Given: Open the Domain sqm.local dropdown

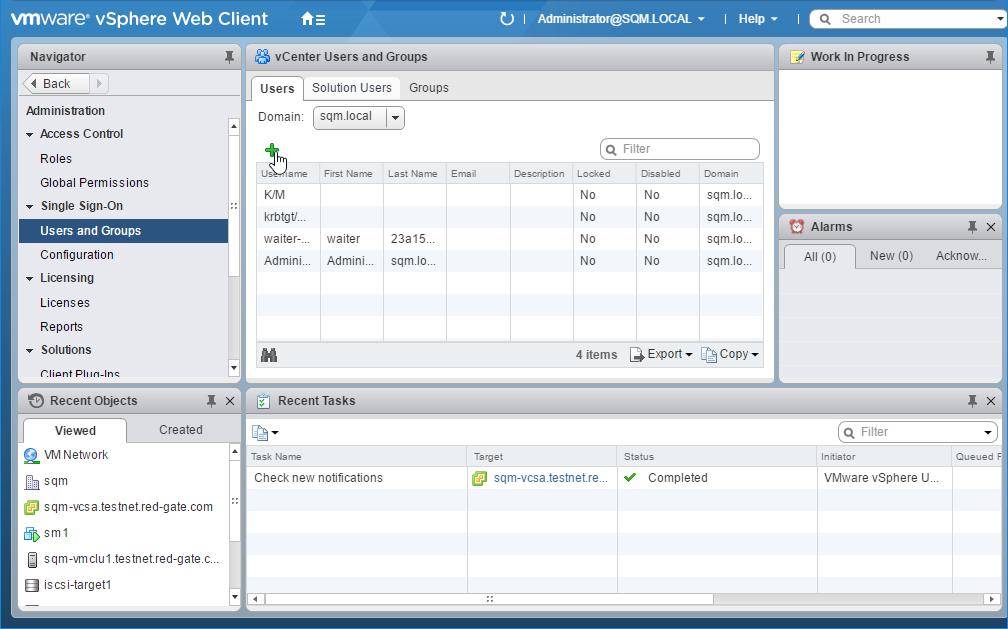Looking at the screenshot, I should [395, 118].
